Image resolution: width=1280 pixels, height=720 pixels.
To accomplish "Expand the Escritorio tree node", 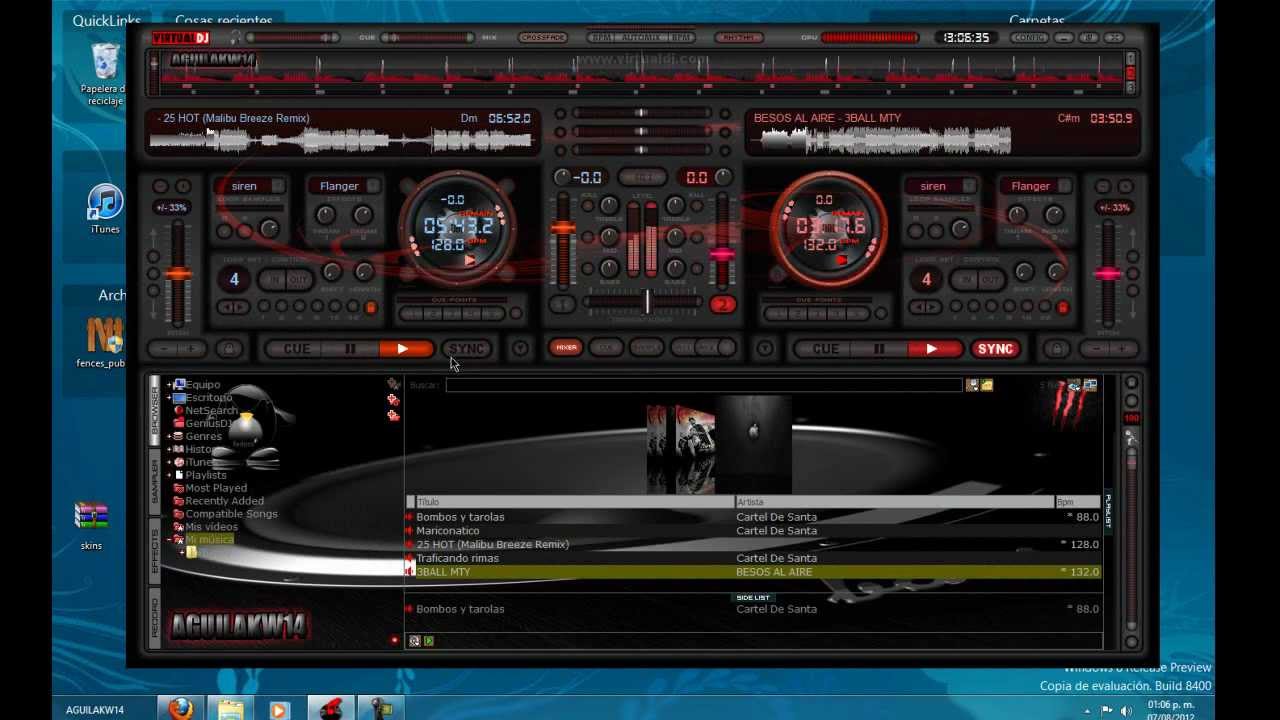I will coord(169,397).
